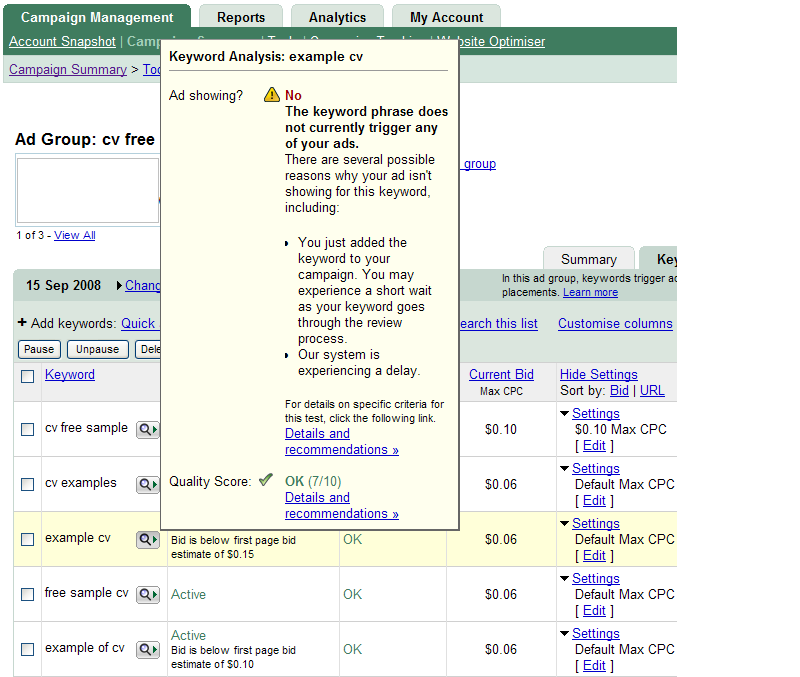
Task: Open keyword analysis magnifier for 'cv examples'
Action: (148, 484)
